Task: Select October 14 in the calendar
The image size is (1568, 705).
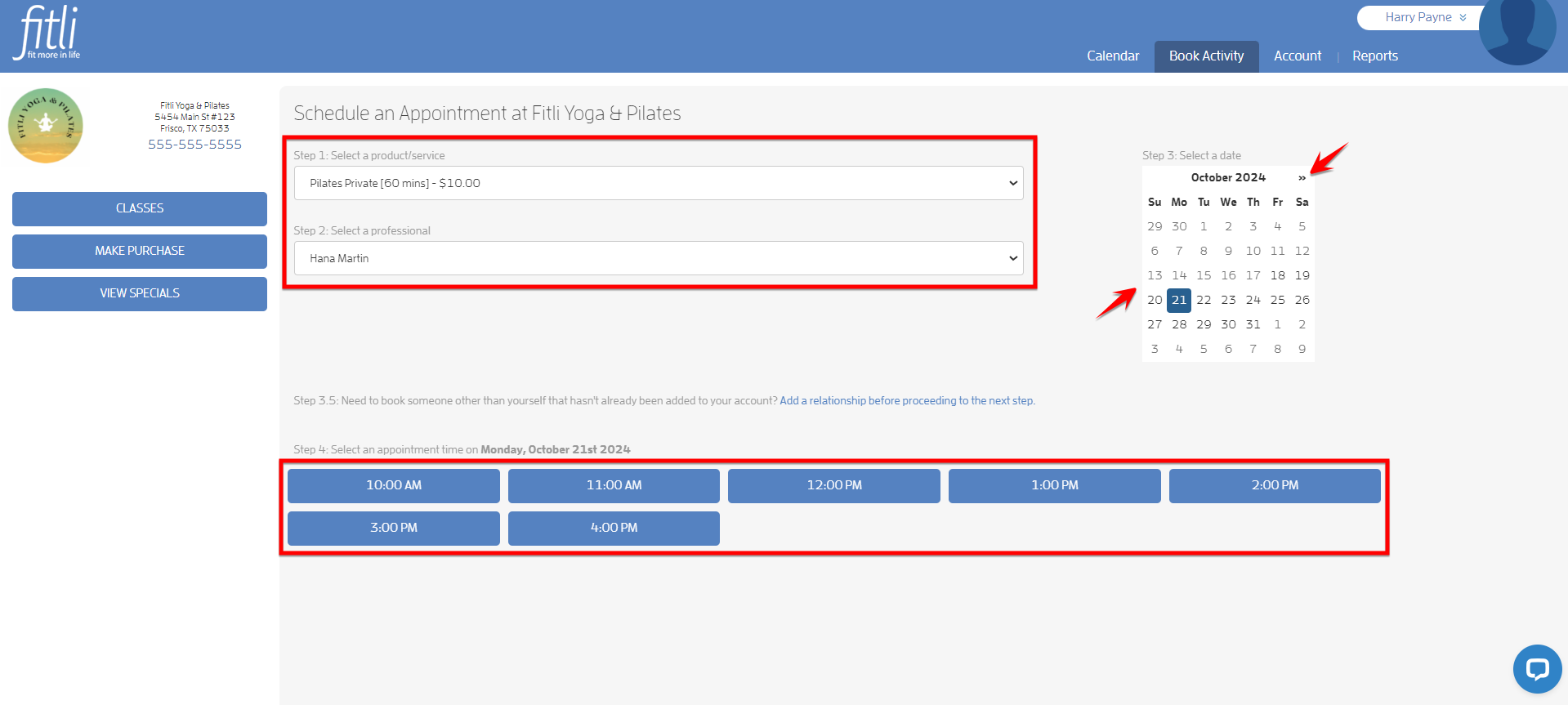Action: (x=1179, y=275)
